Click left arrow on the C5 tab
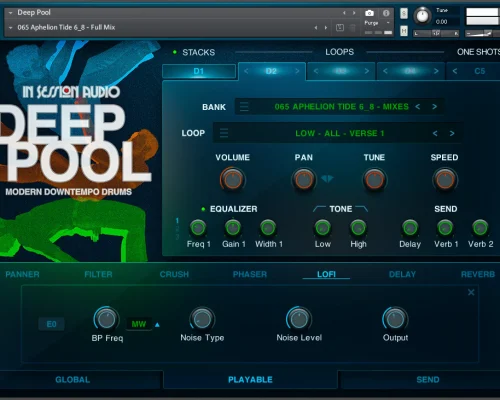 [455, 71]
